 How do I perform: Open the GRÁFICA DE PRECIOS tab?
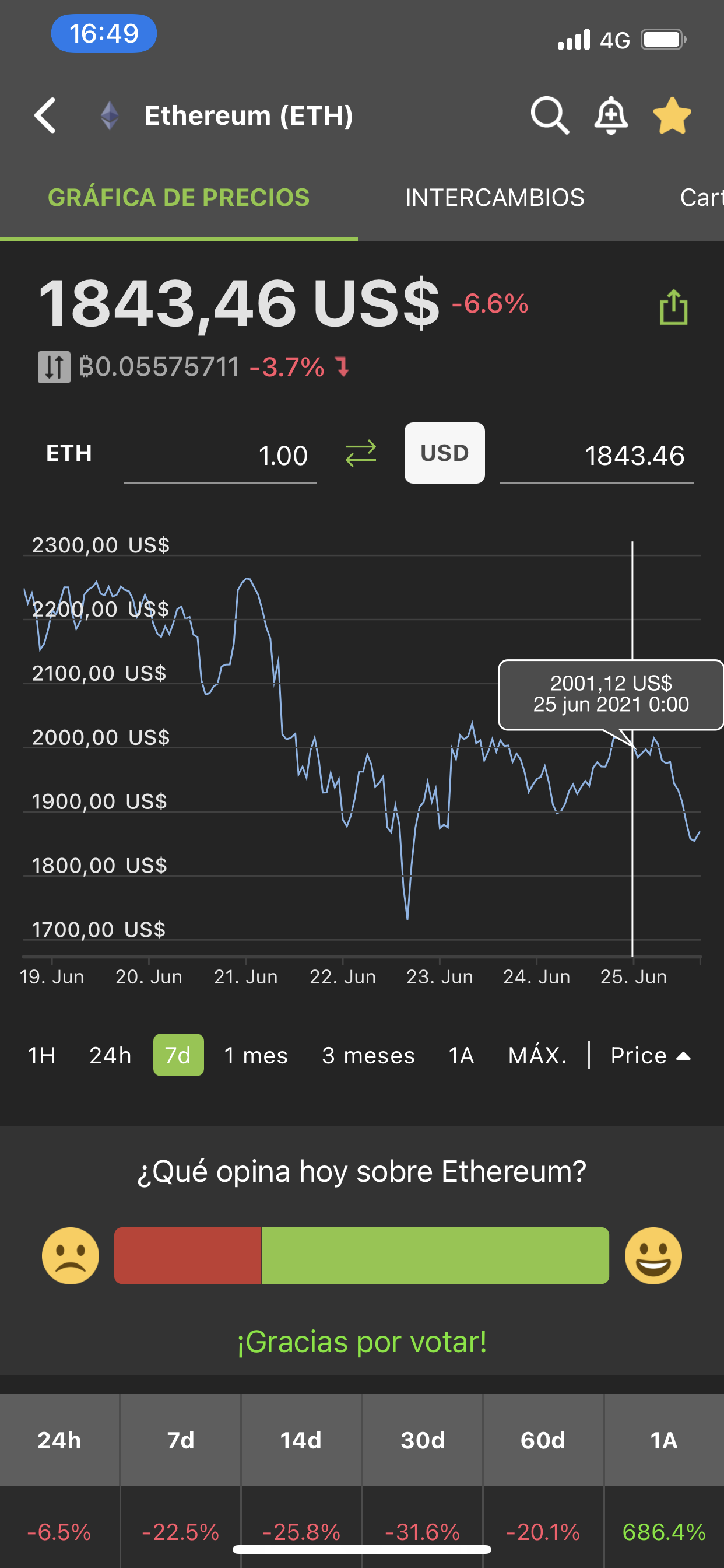179,198
